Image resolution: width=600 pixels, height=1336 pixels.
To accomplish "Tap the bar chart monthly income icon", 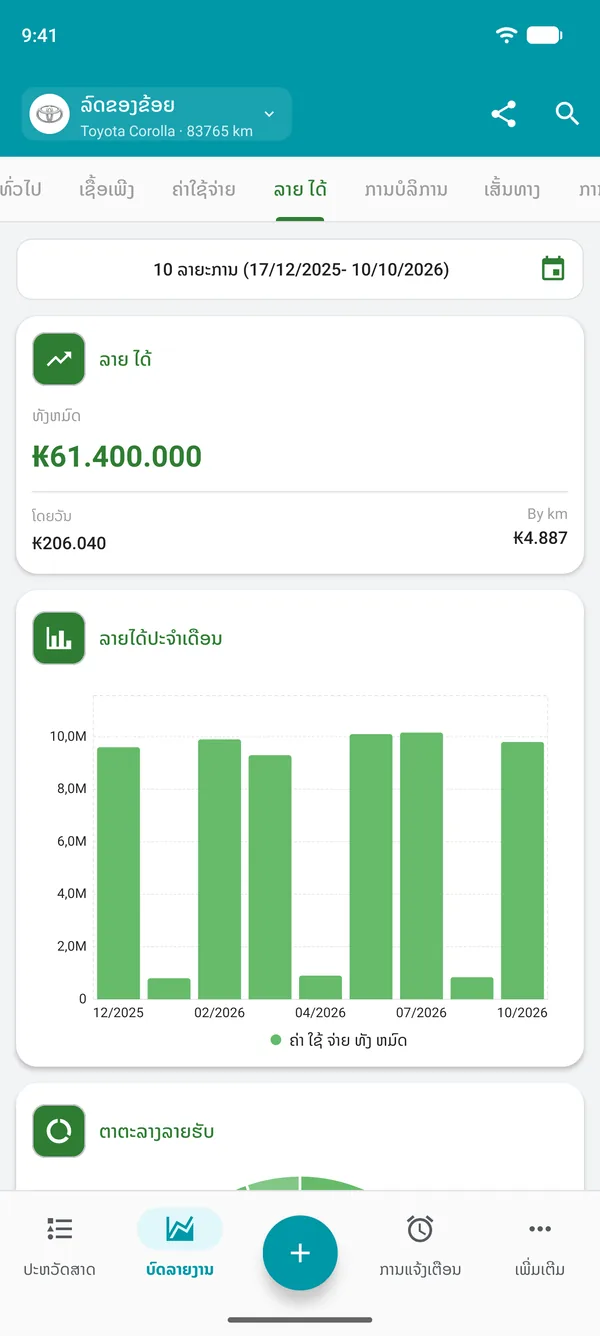I will [x=59, y=638].
